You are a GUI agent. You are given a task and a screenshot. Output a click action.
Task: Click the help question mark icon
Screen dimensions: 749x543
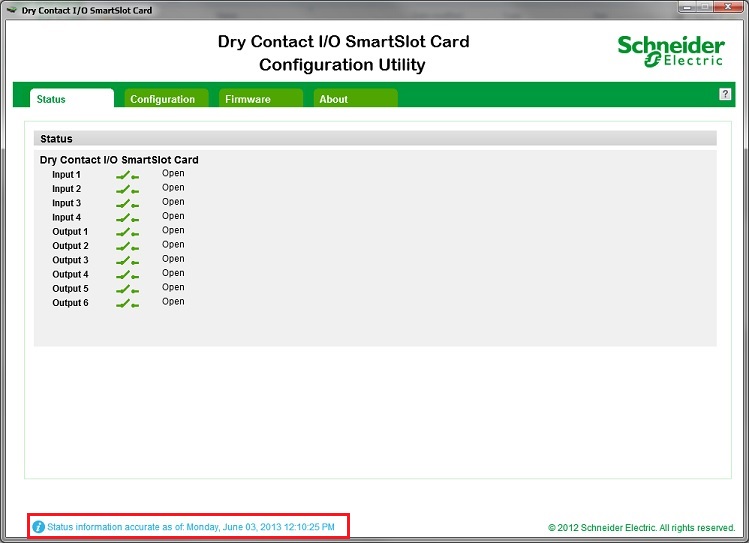(725, 94)
